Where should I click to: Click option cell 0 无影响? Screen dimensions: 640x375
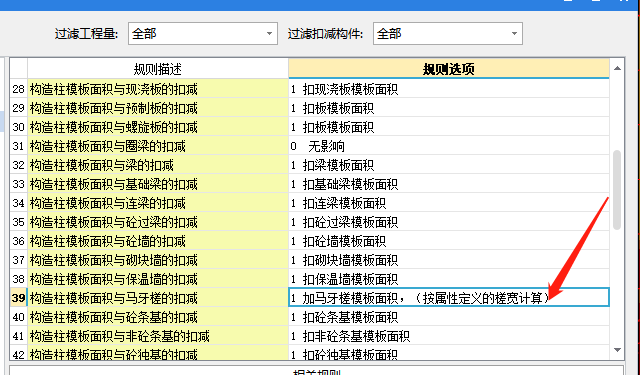(449, 146)
